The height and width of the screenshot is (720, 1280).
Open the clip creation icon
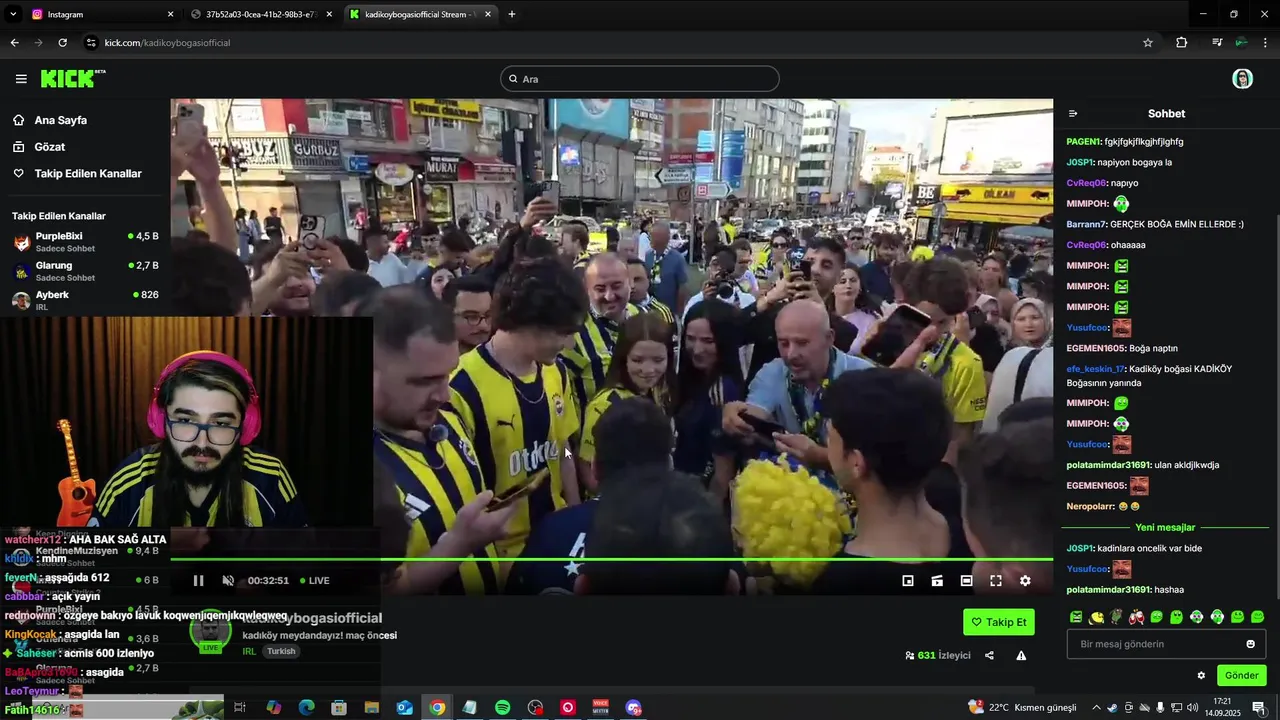(937, 580)
